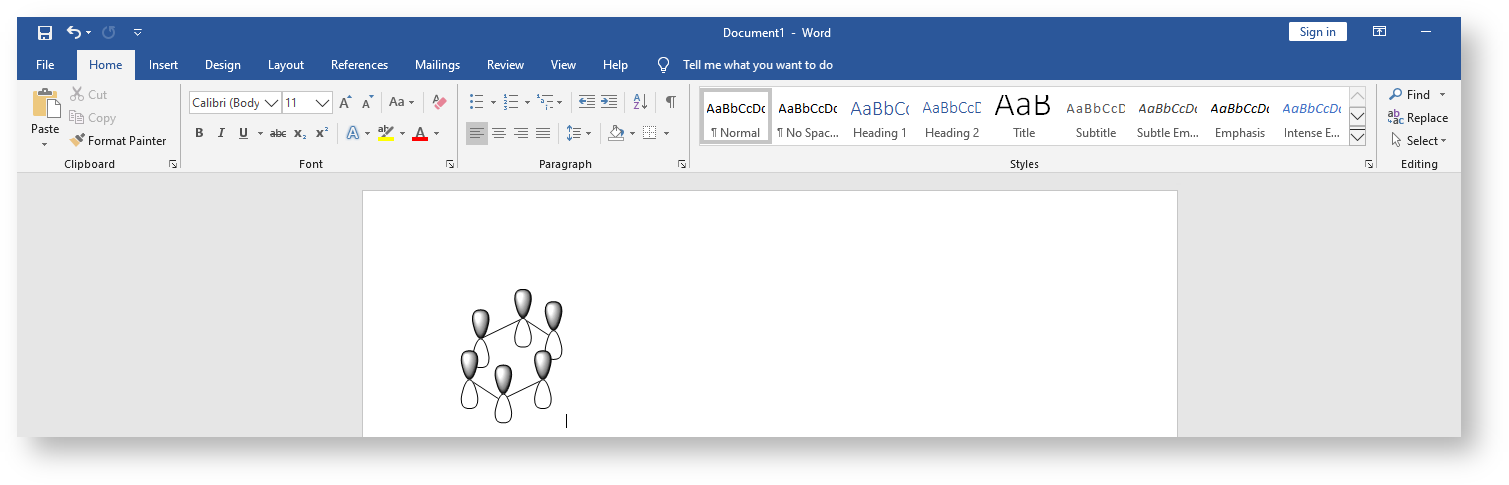Increase paragraph indent
Image resolution: width=1509 pixels, height=485 pixels.
(609, 102)
